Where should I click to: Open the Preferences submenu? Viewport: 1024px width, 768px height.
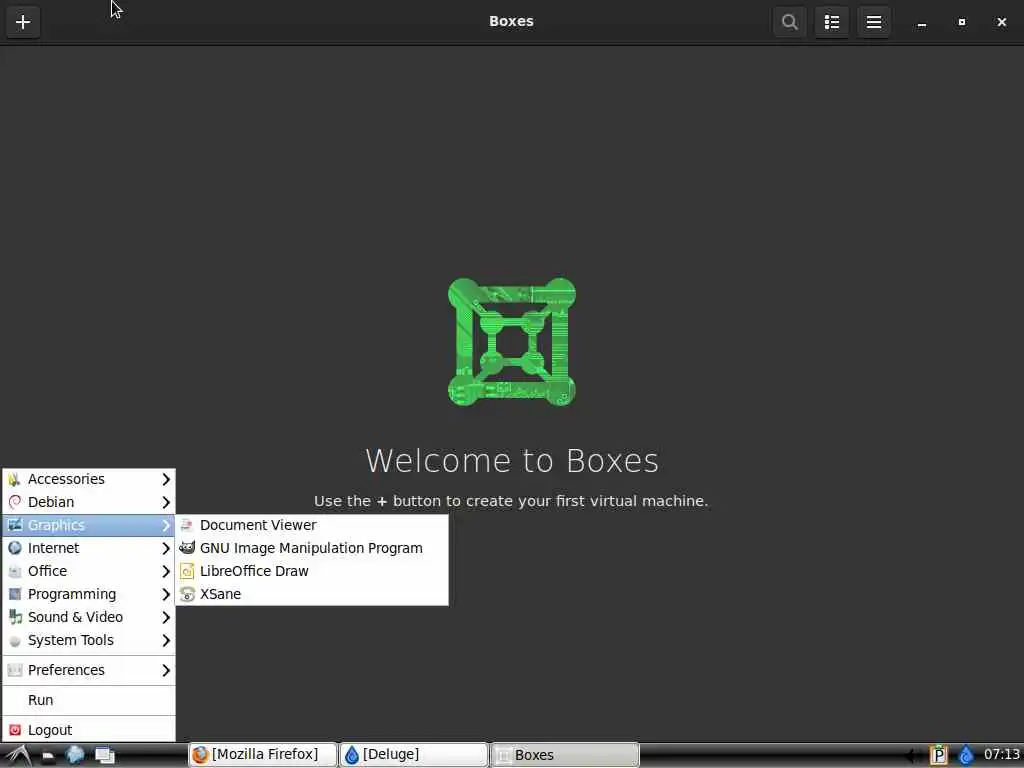[89, 670]
